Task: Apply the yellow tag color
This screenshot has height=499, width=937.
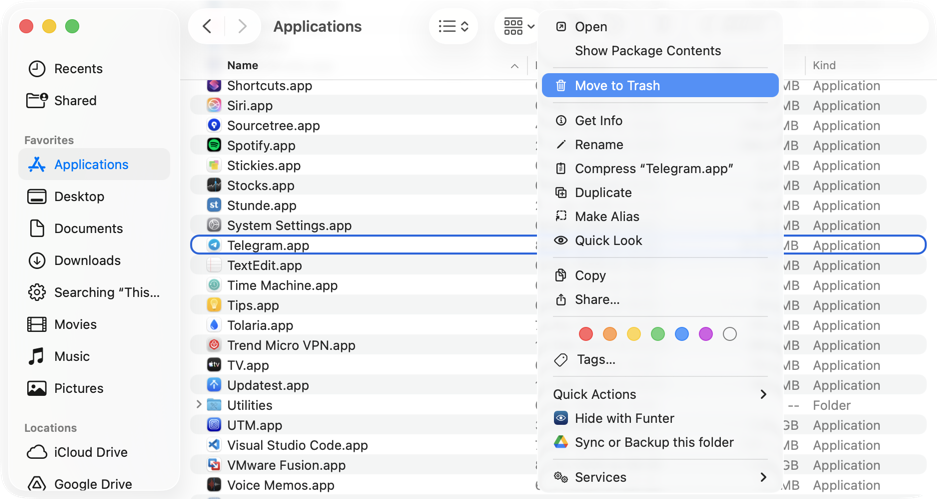Action: point(633,334)
